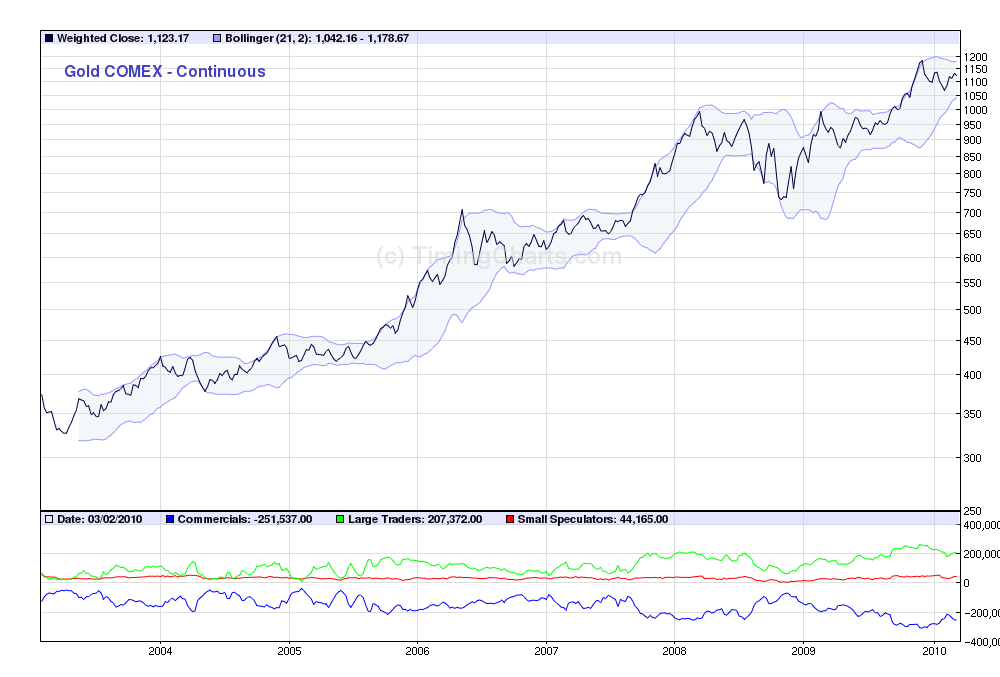
Task: Click the 0 label on the positions axis
Action: point(966,583)
